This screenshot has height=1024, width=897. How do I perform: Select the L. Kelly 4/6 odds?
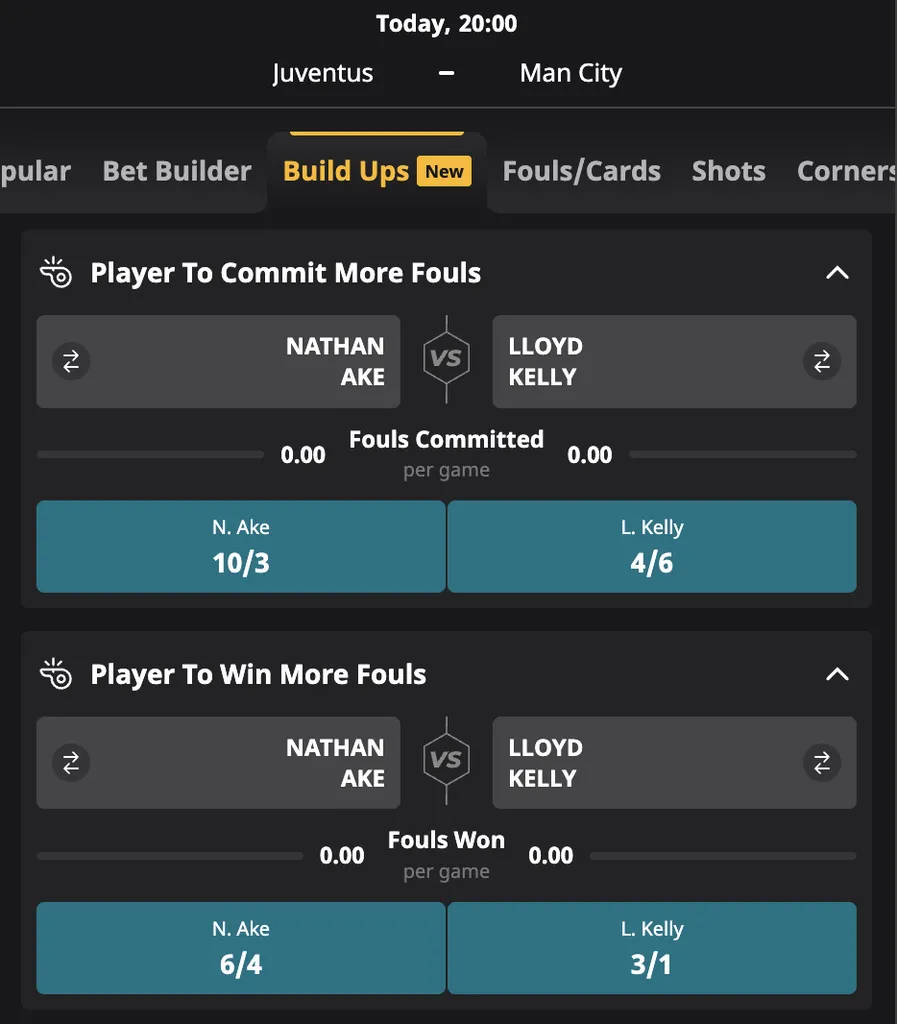(652, 546)
